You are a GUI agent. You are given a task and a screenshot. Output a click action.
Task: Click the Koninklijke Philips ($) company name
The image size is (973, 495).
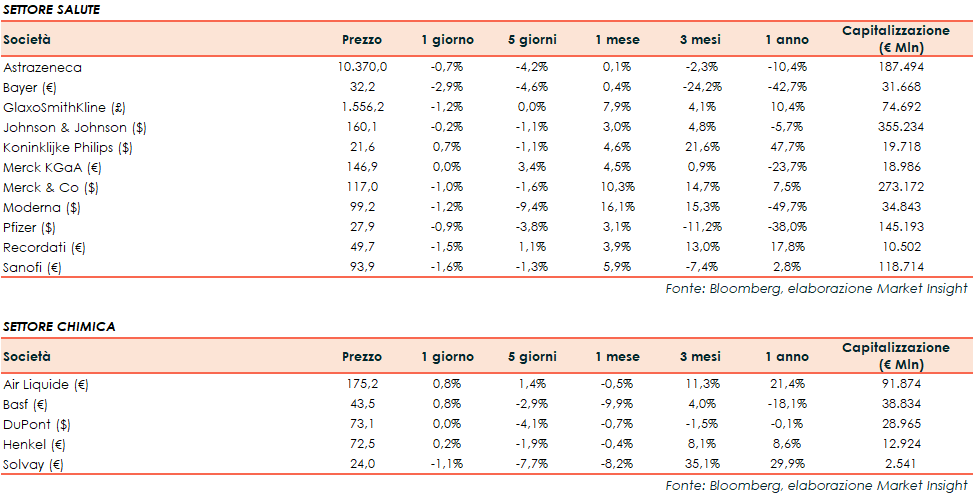point(68,147)
